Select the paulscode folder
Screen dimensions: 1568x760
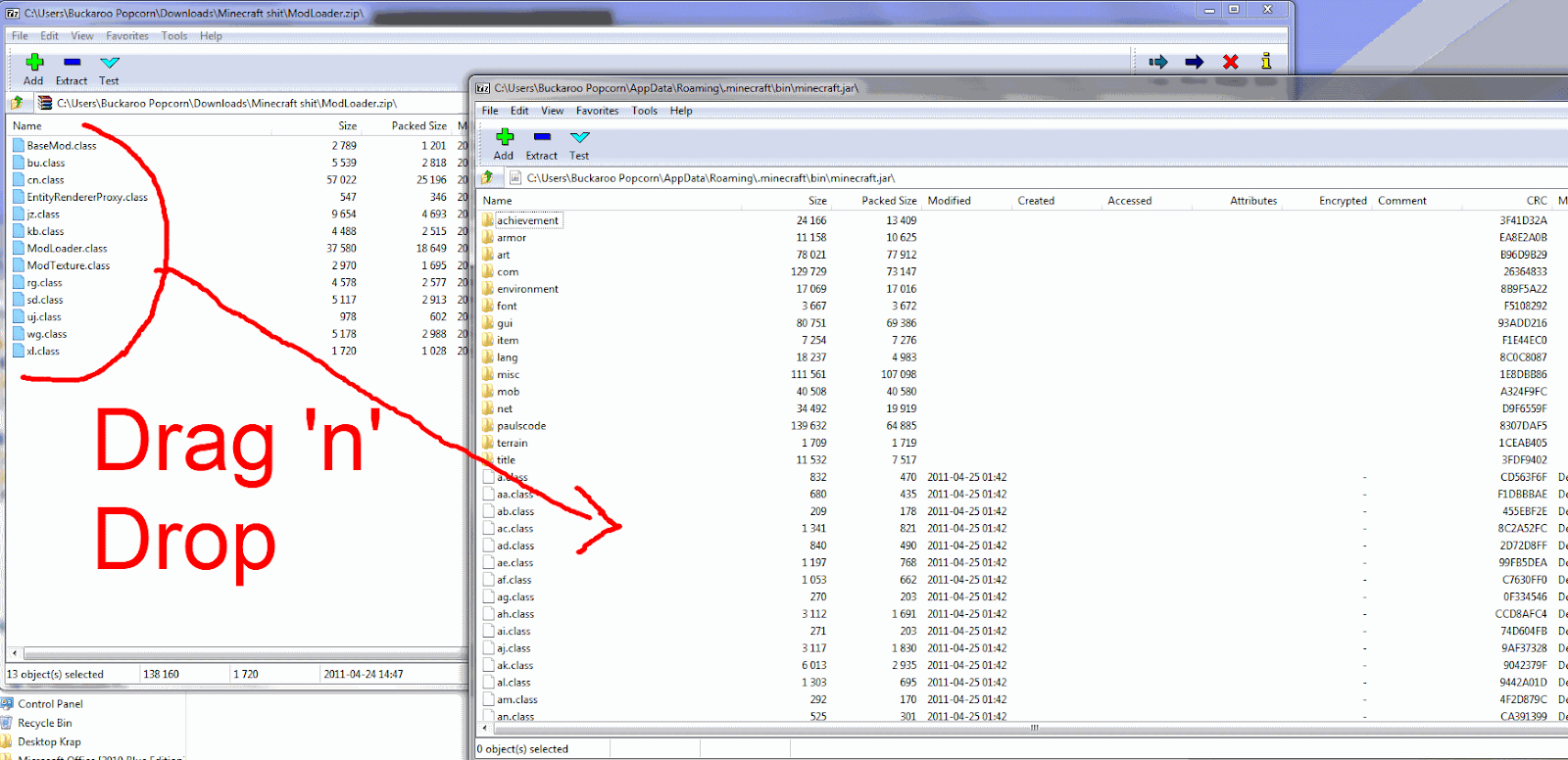pyautogui.click(x=521, y=426)
